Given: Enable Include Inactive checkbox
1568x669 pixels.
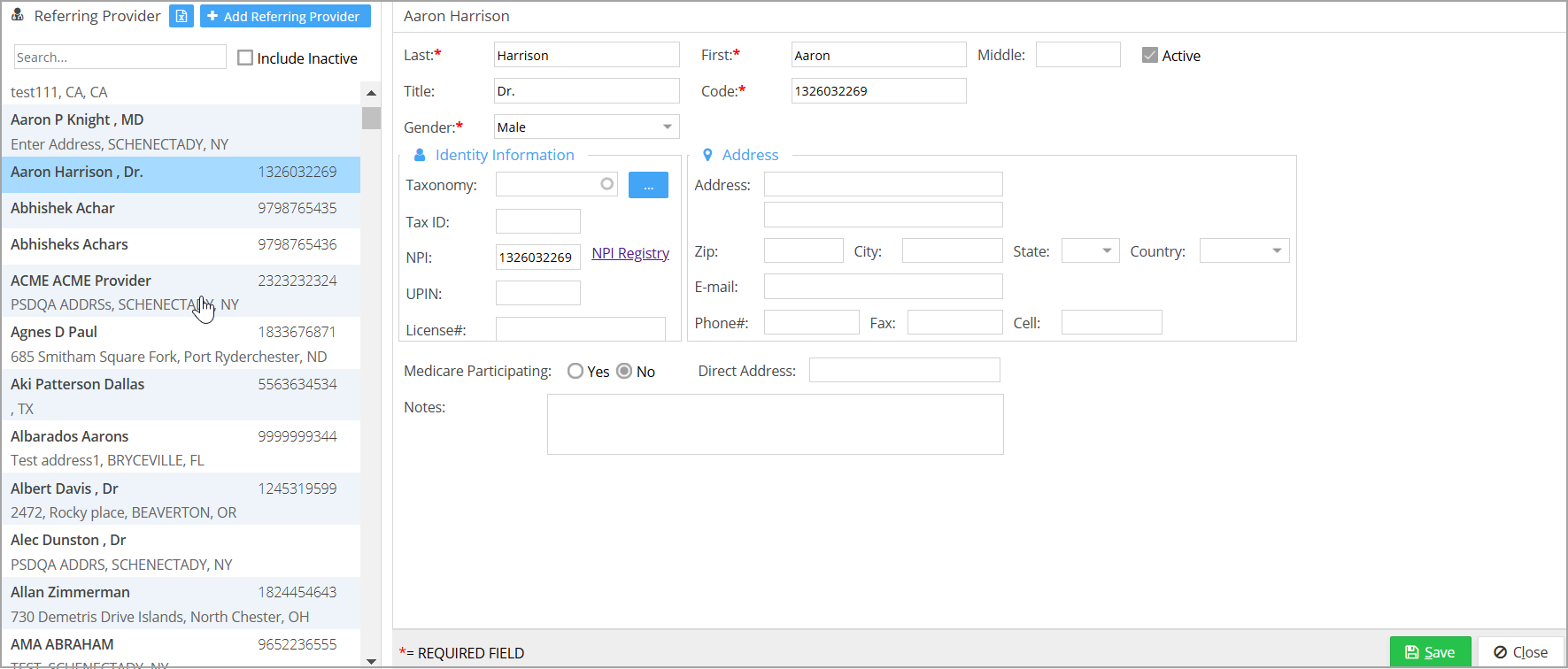Looking at the screenshot, I should pos(245,58).
